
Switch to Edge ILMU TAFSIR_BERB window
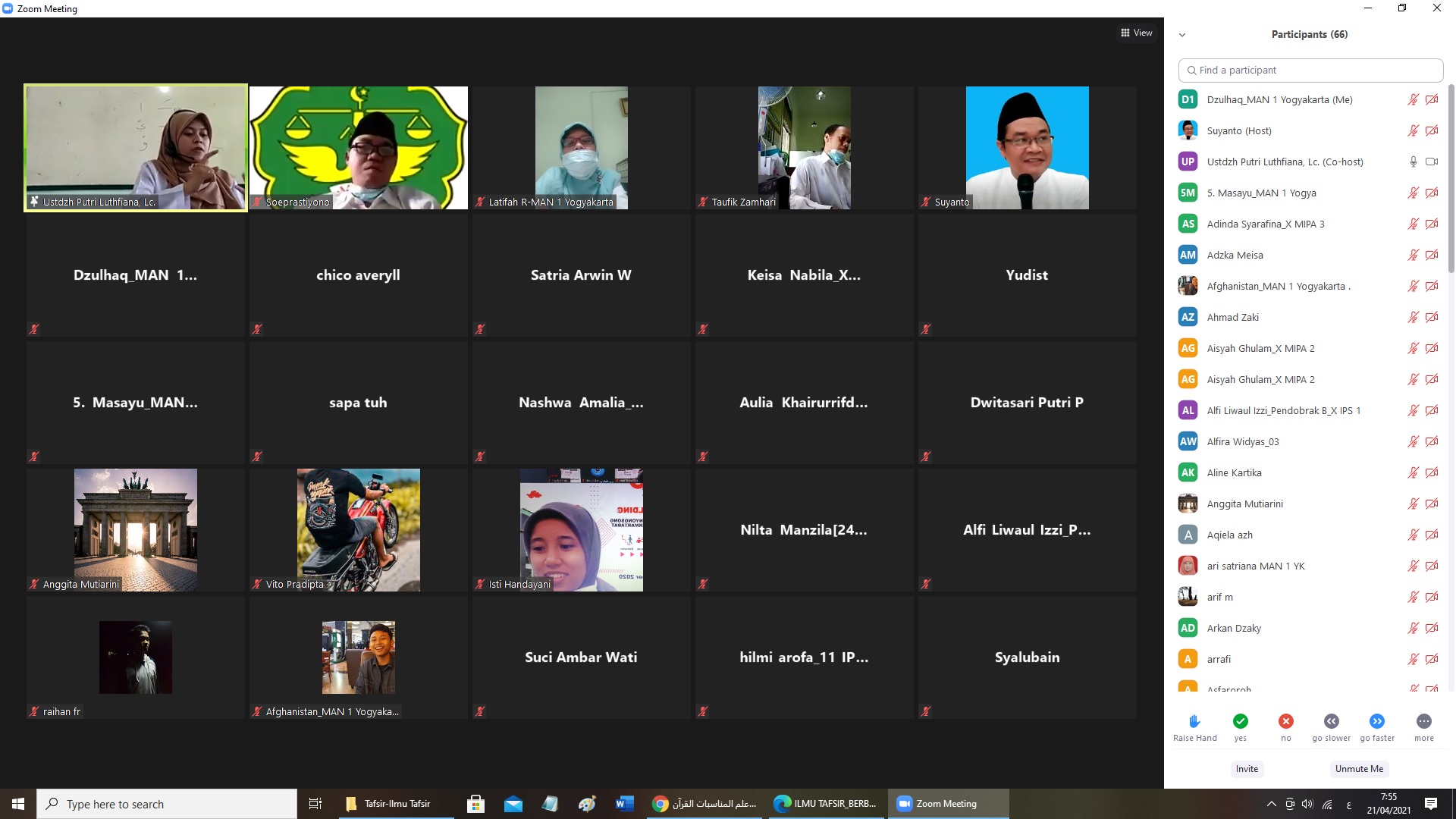coord(826,804)
